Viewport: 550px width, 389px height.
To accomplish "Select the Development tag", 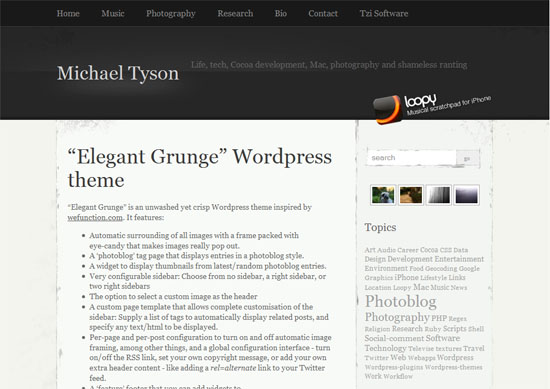I will (410, 259).
